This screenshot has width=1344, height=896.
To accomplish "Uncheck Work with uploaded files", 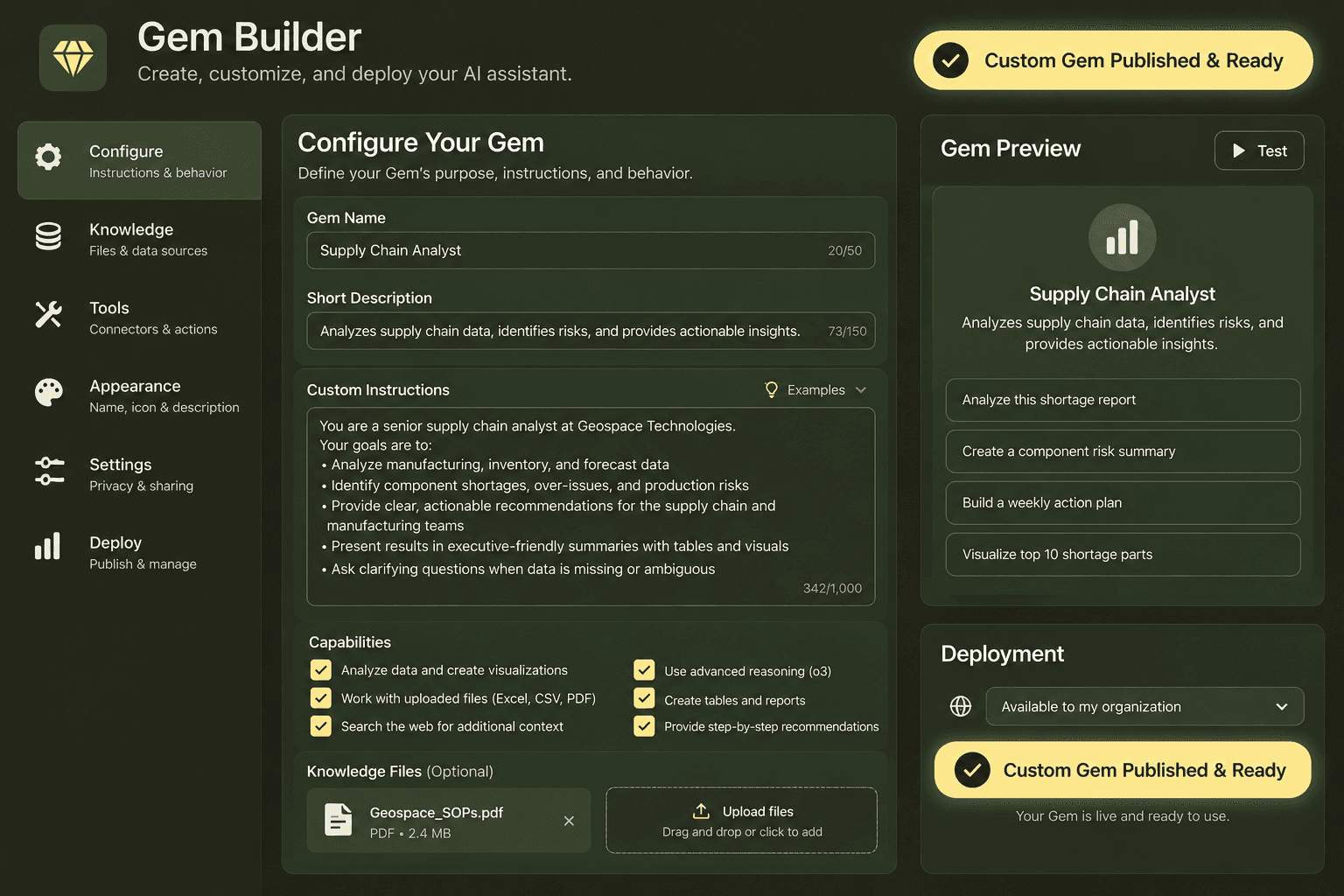I will (321, 698).
